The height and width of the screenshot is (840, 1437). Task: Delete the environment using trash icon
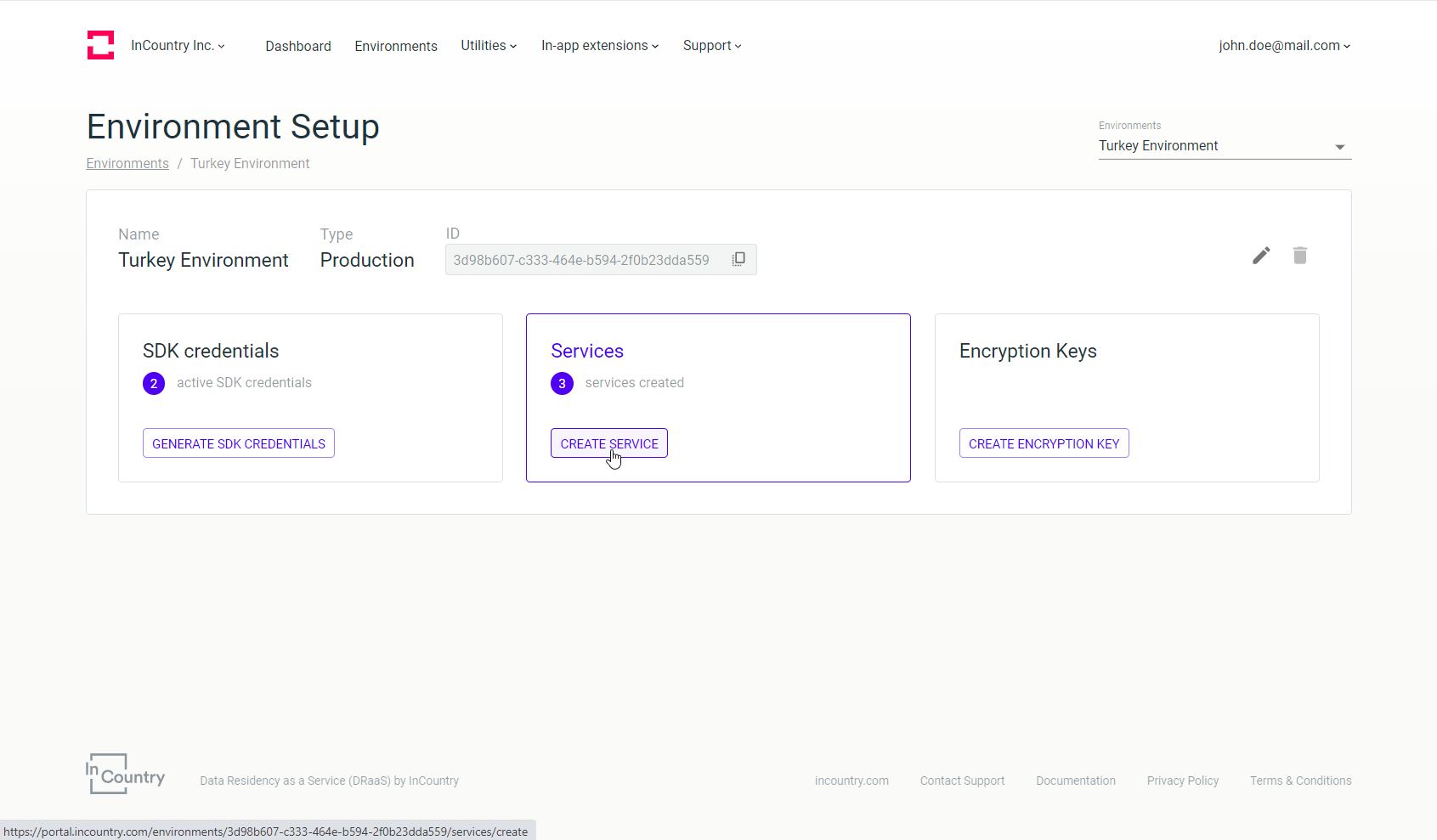click(1299, 256)
